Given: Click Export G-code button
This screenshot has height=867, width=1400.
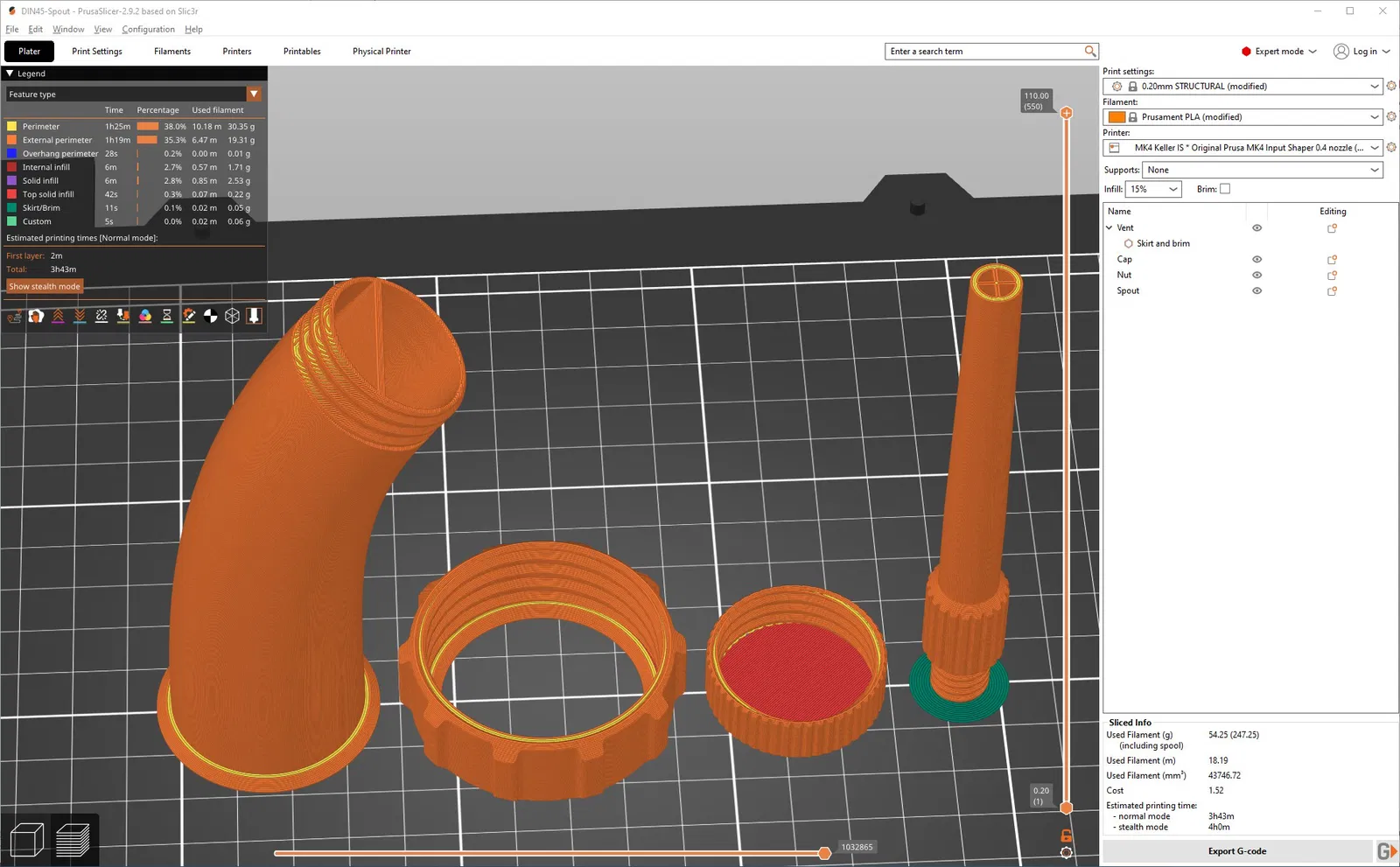Looking at the screenshot, I should [x=1237, y=851].
